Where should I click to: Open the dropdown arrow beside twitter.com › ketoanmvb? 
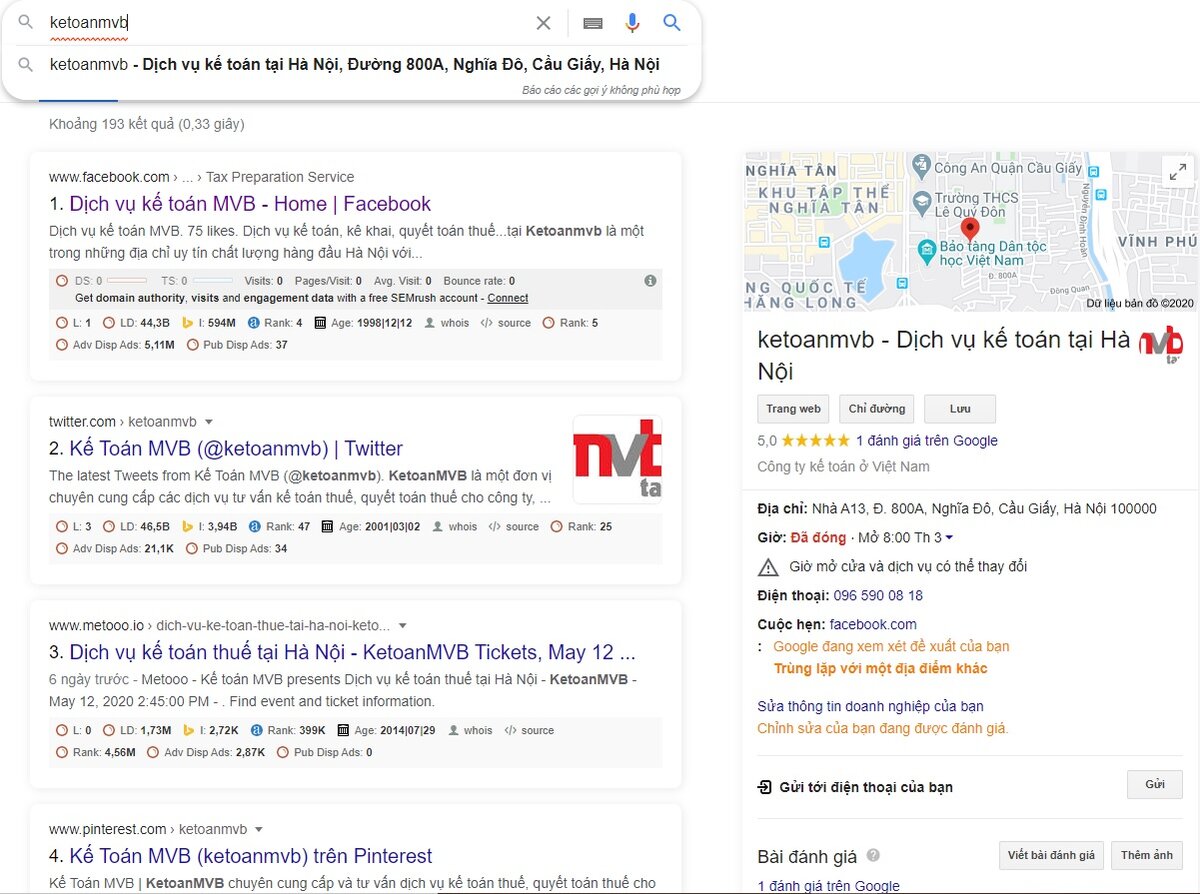208,422
